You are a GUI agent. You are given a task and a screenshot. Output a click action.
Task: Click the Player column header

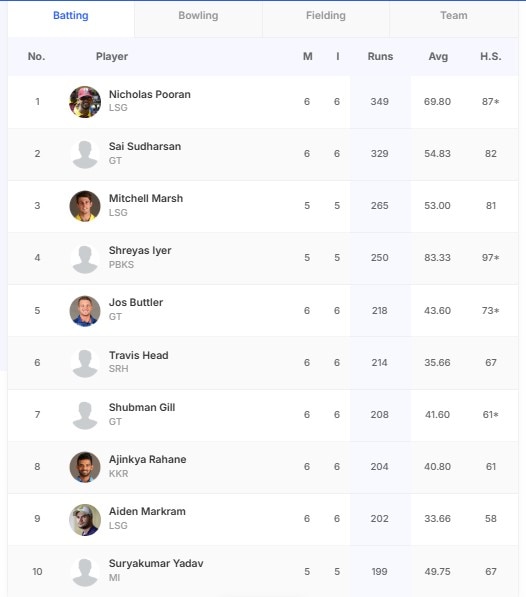coord(112,56)
